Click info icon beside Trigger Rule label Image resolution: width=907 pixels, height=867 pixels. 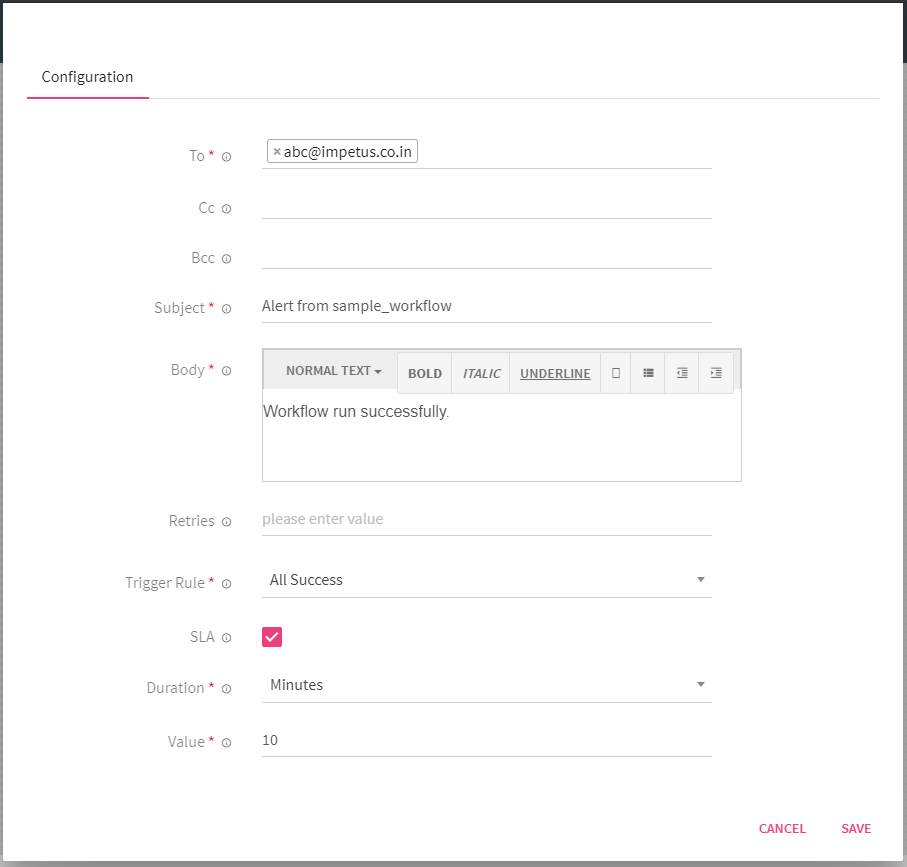click(x=226, y=584)
